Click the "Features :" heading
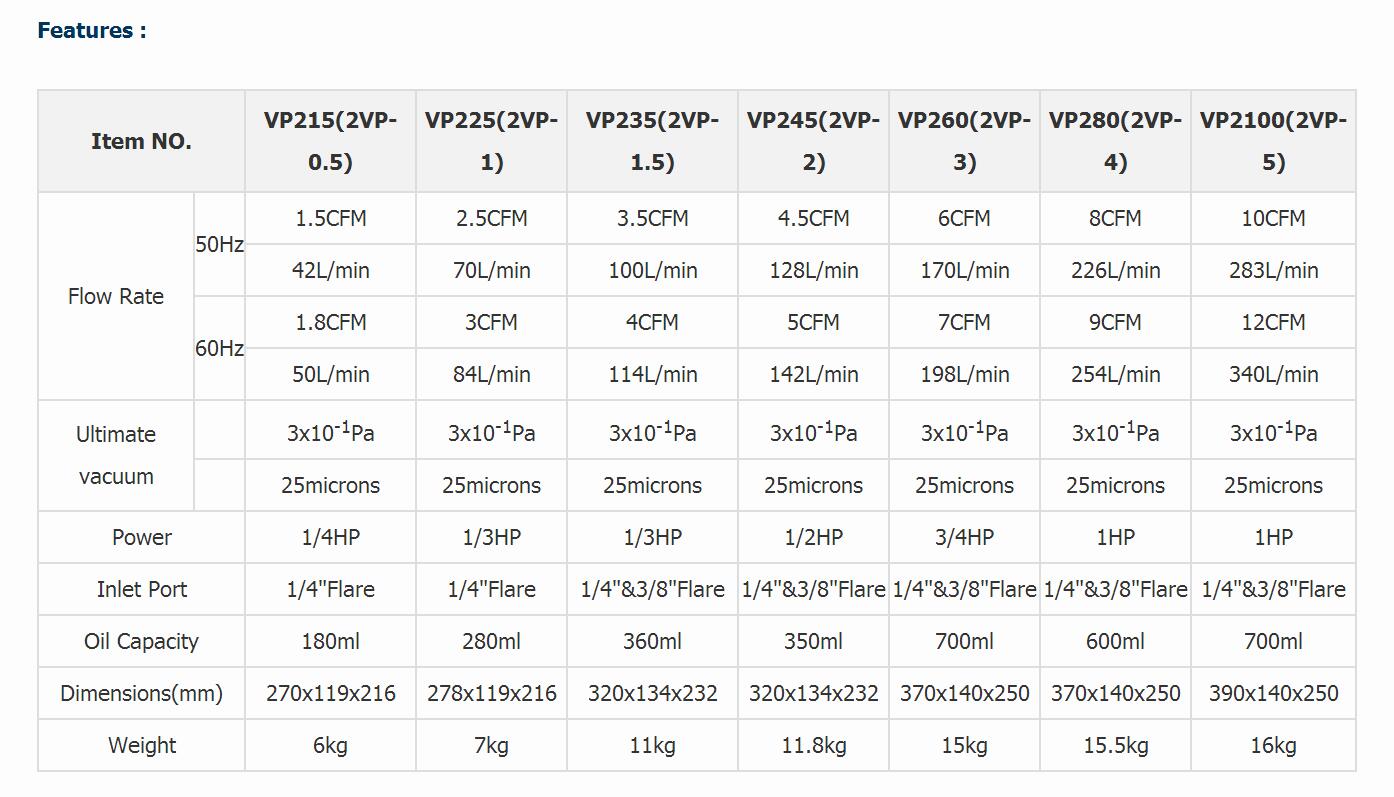The height and width of the screenshot is (797, 1394). tap(92, 30)
